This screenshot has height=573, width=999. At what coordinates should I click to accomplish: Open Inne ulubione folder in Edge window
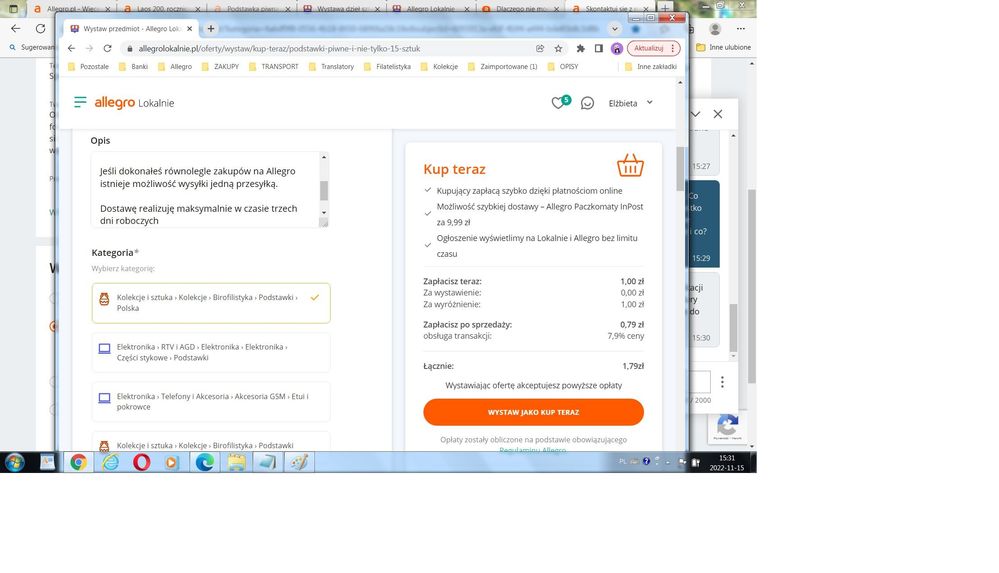point(723,47)
